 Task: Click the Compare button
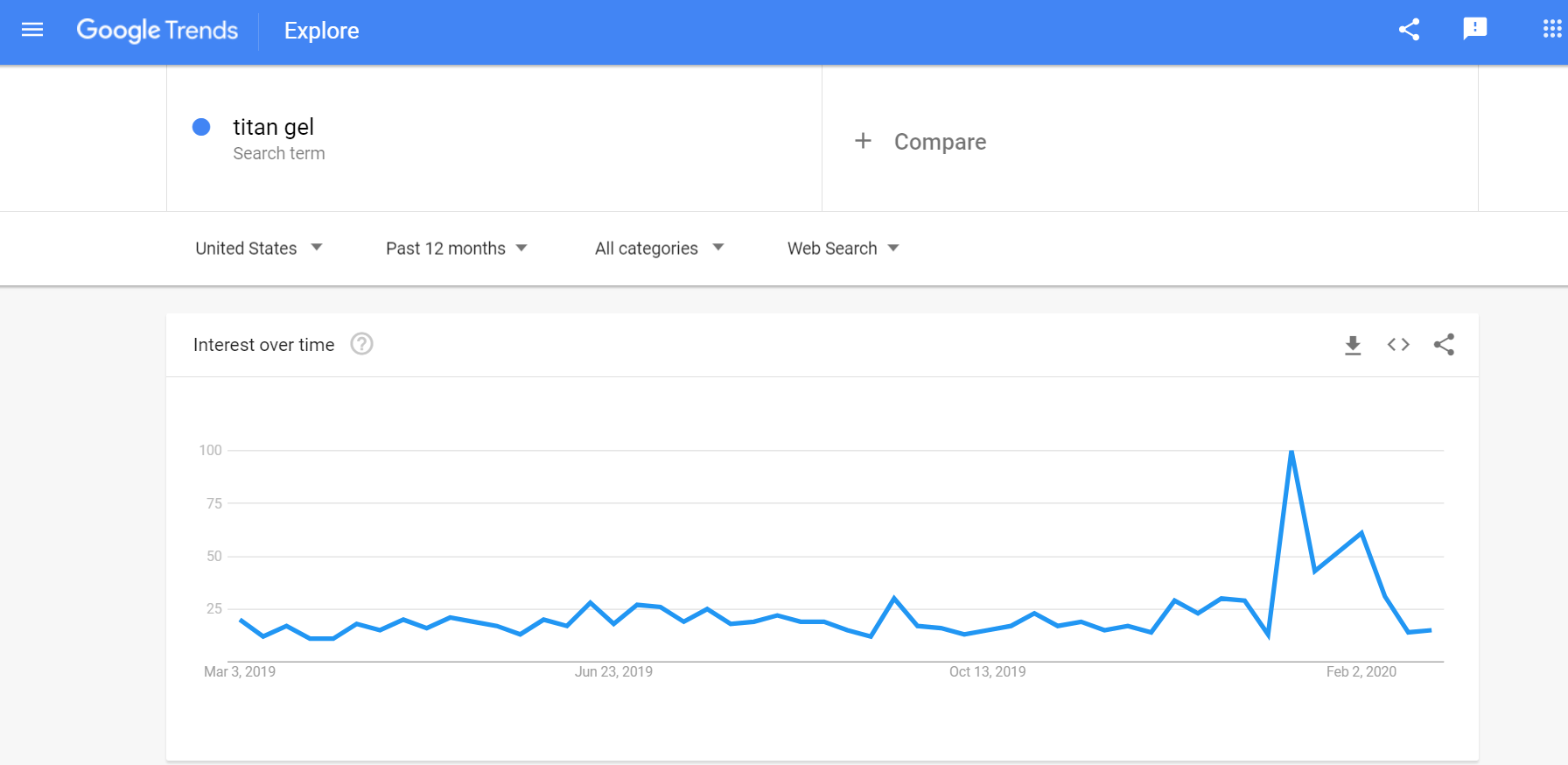940,142
